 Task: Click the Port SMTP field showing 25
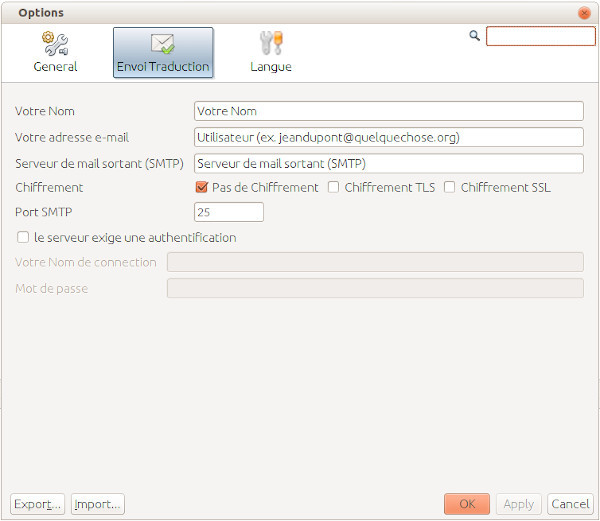229,212
